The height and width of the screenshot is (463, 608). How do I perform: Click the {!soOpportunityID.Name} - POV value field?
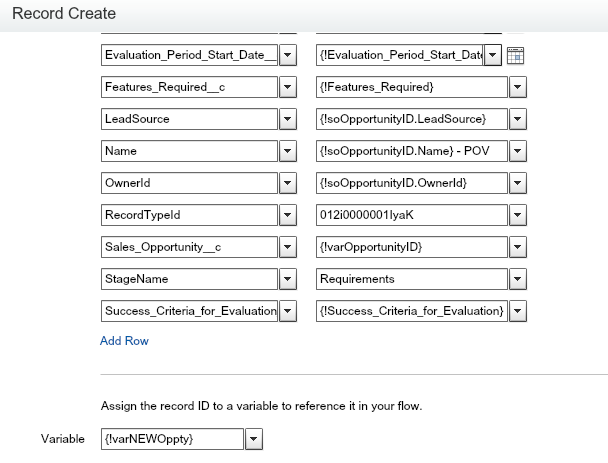(411, 152)
